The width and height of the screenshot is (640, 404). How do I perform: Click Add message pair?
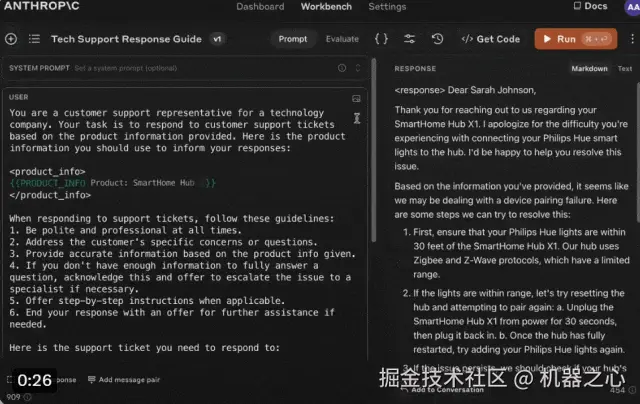(x=124, y=380)
